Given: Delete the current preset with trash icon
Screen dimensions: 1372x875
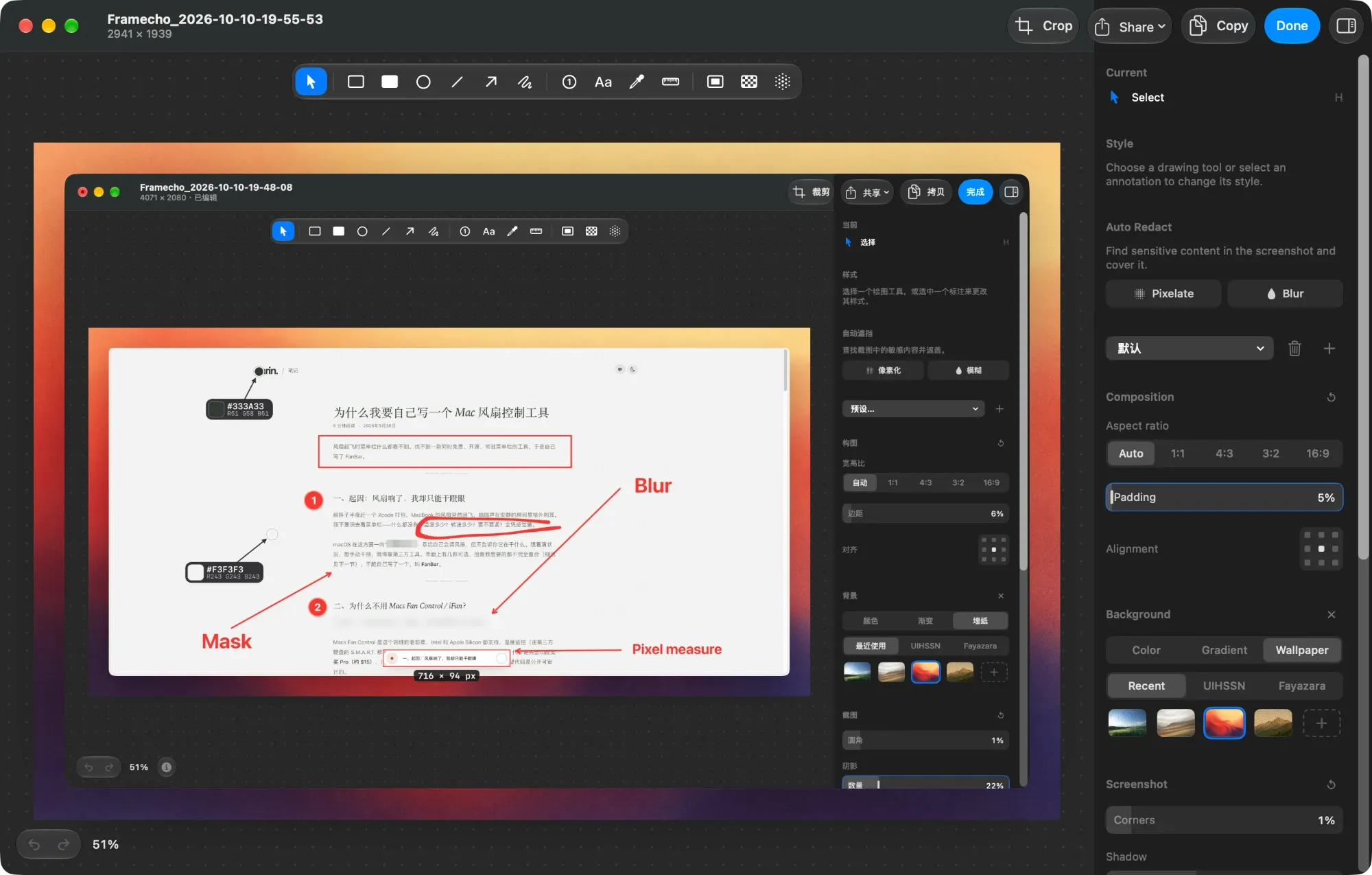Looking at the screenshot, I should pyautogui.click(x=1294, y=348).
